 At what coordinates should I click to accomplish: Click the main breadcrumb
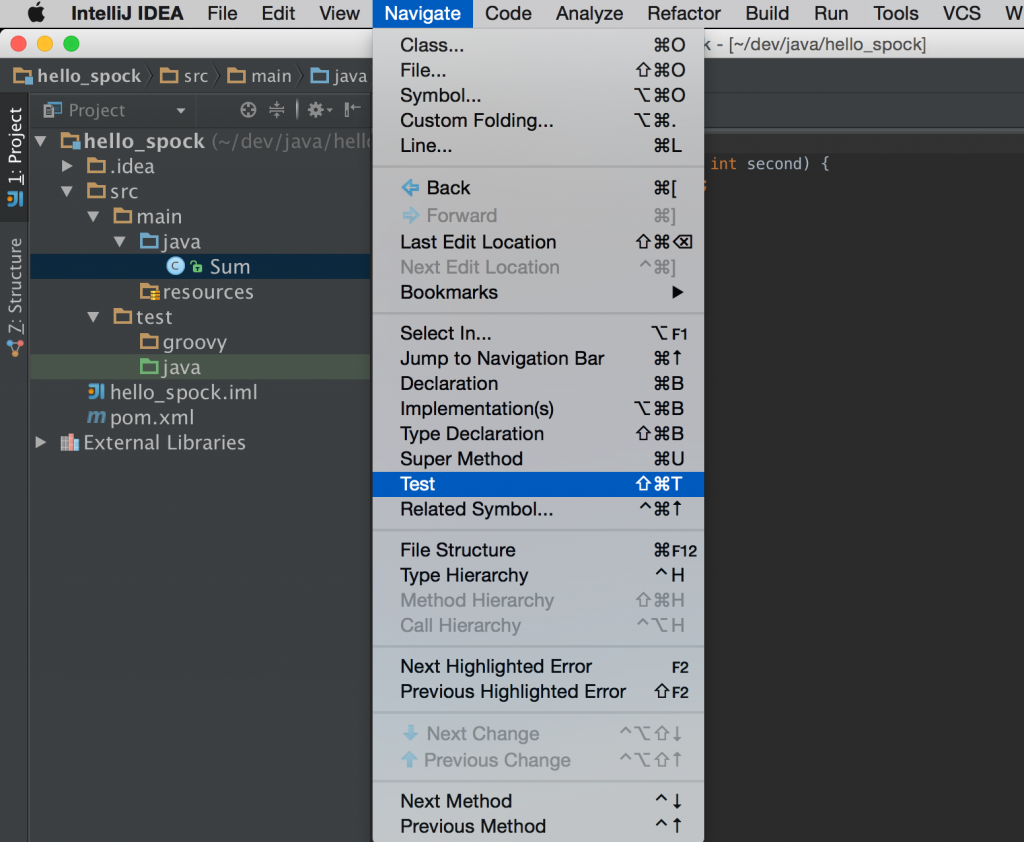point(259,76)
